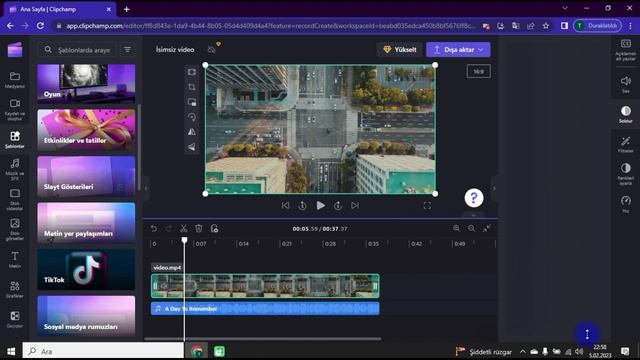The width and height of the screenshot is (640, 360).
Task: Click the duplicate clip icon
Action: click(x=214, y=229)
